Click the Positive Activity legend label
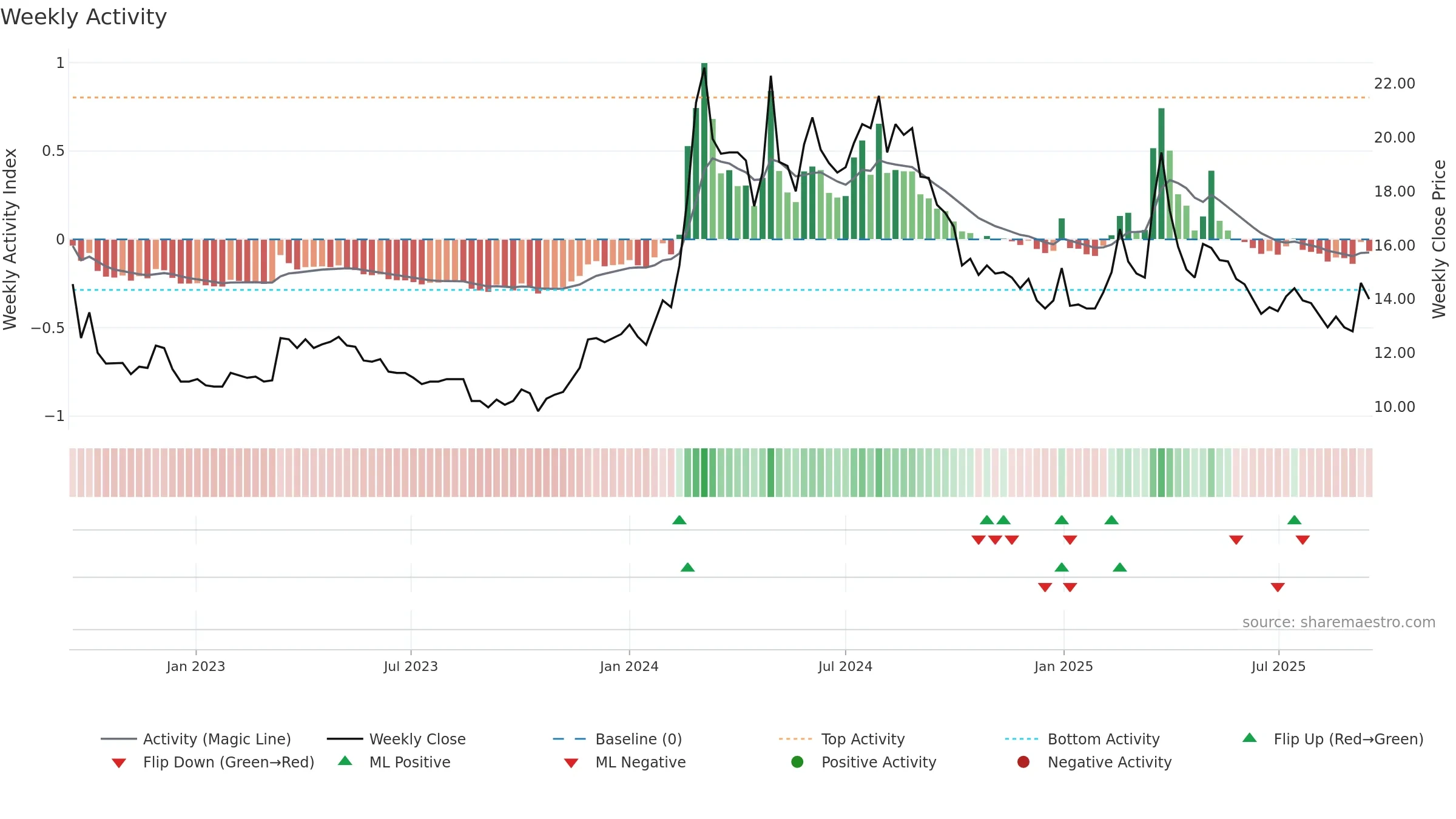1456x819 pixels. point(878,762)
